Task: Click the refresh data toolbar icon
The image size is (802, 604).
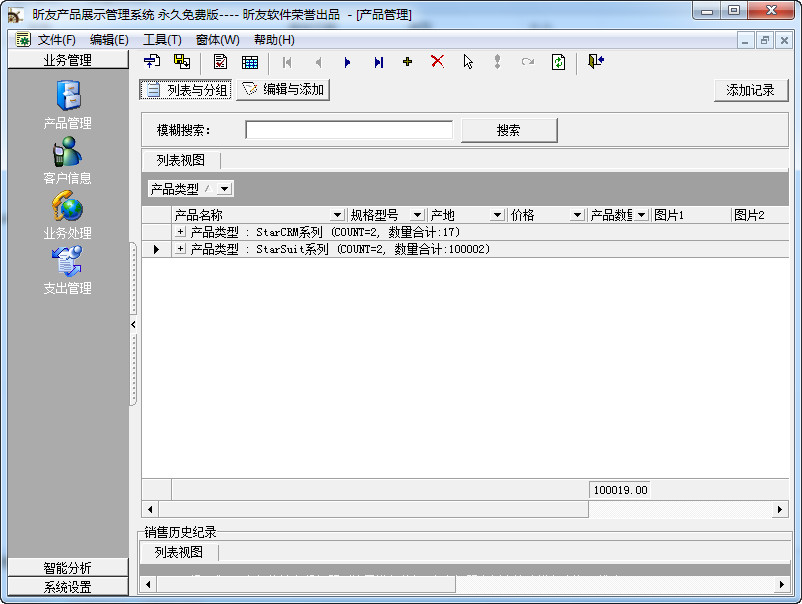Action: coord(558,62)
